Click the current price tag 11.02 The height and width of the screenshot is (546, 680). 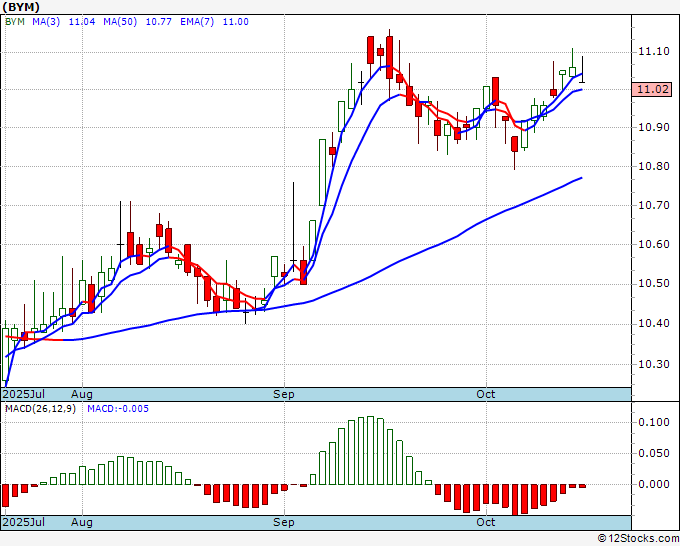(x=652, y=89)
